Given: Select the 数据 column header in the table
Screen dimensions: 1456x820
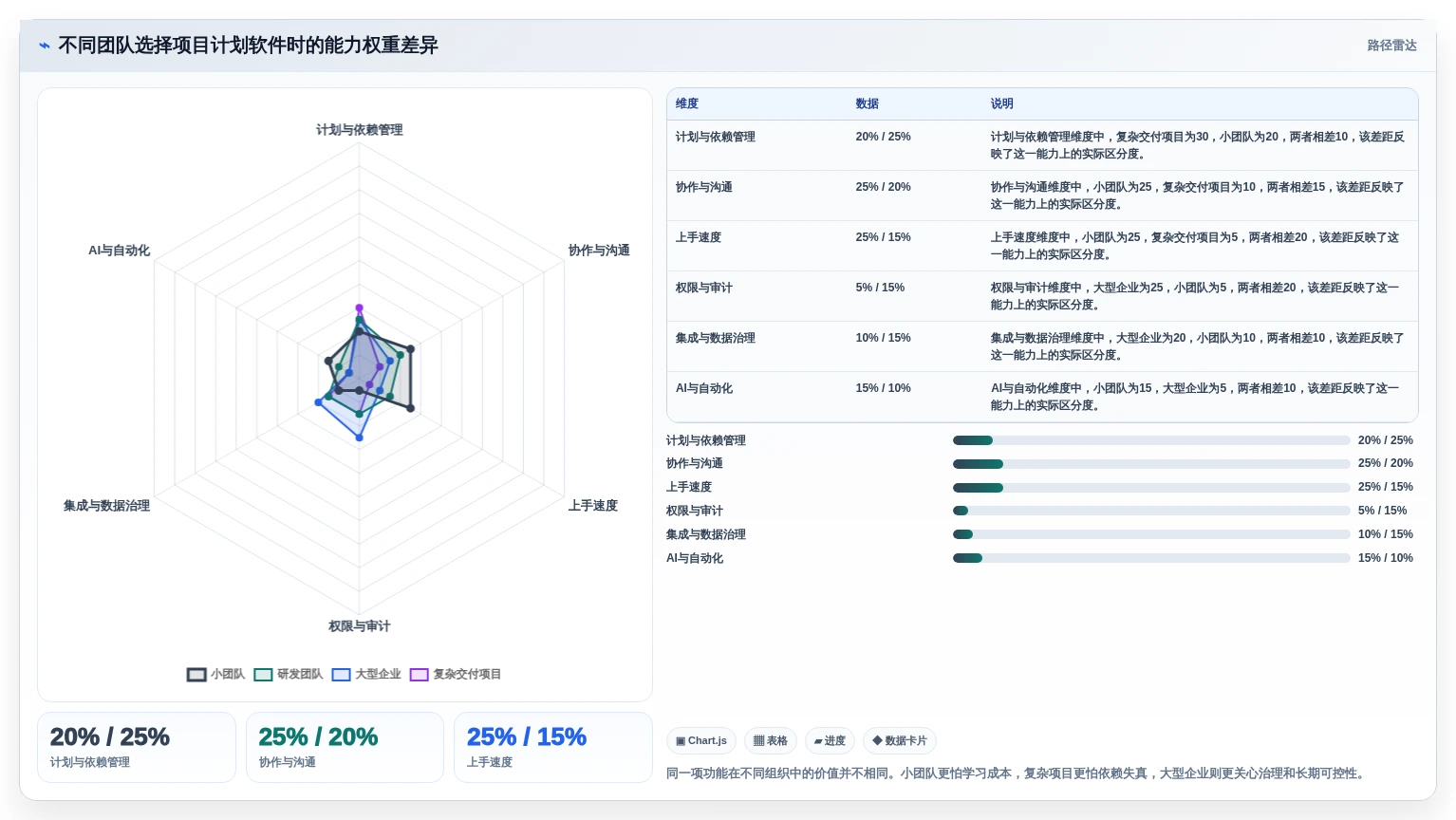Looking at the screenshot, I should [867, 103].
